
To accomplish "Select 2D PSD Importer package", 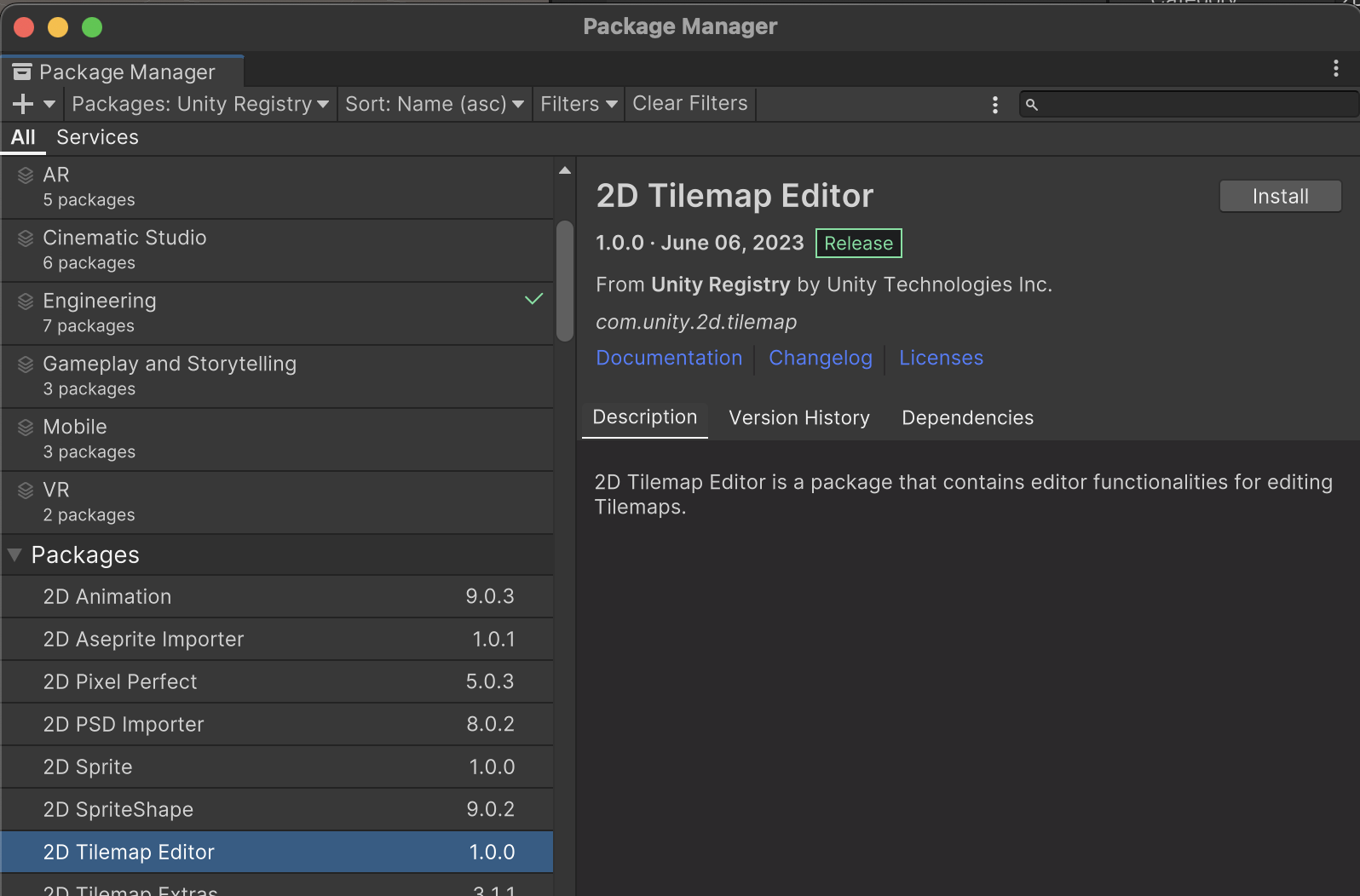I will click(x=277, y=725).
